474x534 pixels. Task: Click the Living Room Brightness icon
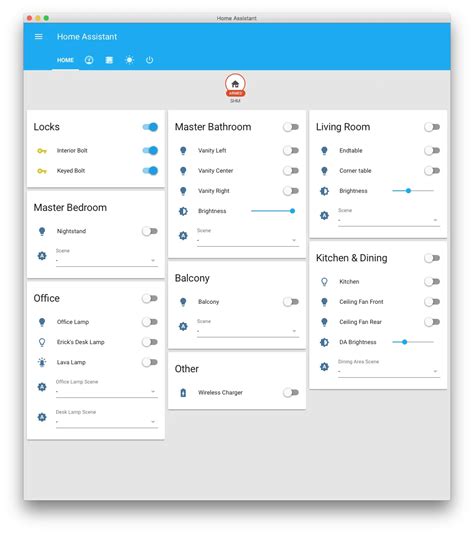click(x=324, y=191)
